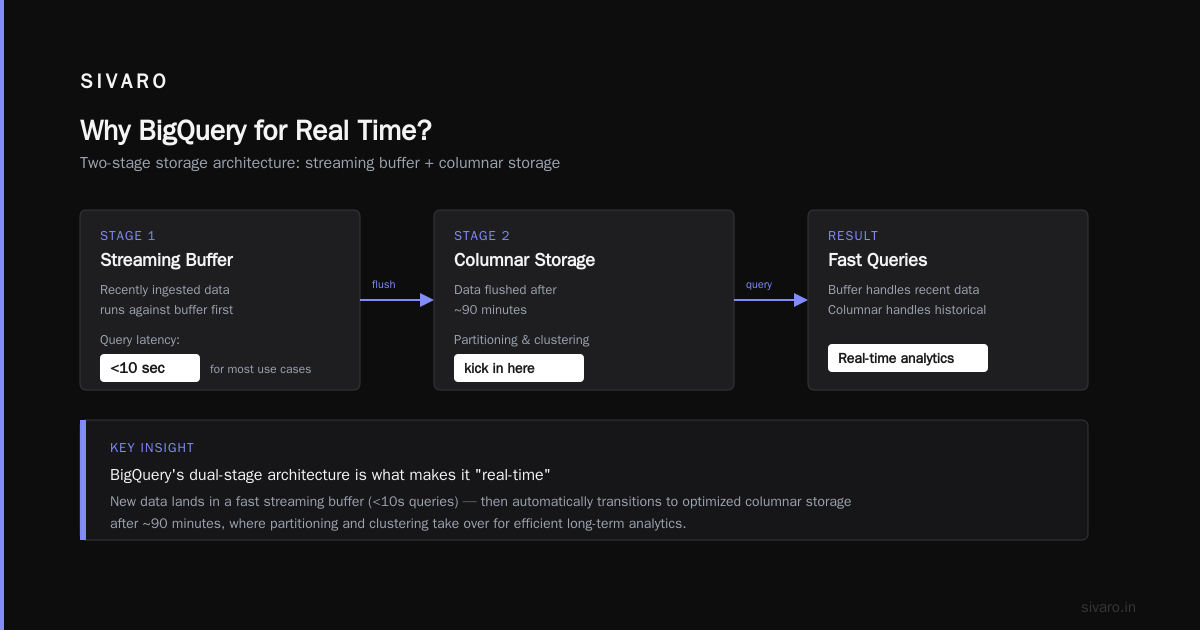Click the line starting "after ~90 minutes, where"
1200x630 pixels.
[x=398, y=523]
